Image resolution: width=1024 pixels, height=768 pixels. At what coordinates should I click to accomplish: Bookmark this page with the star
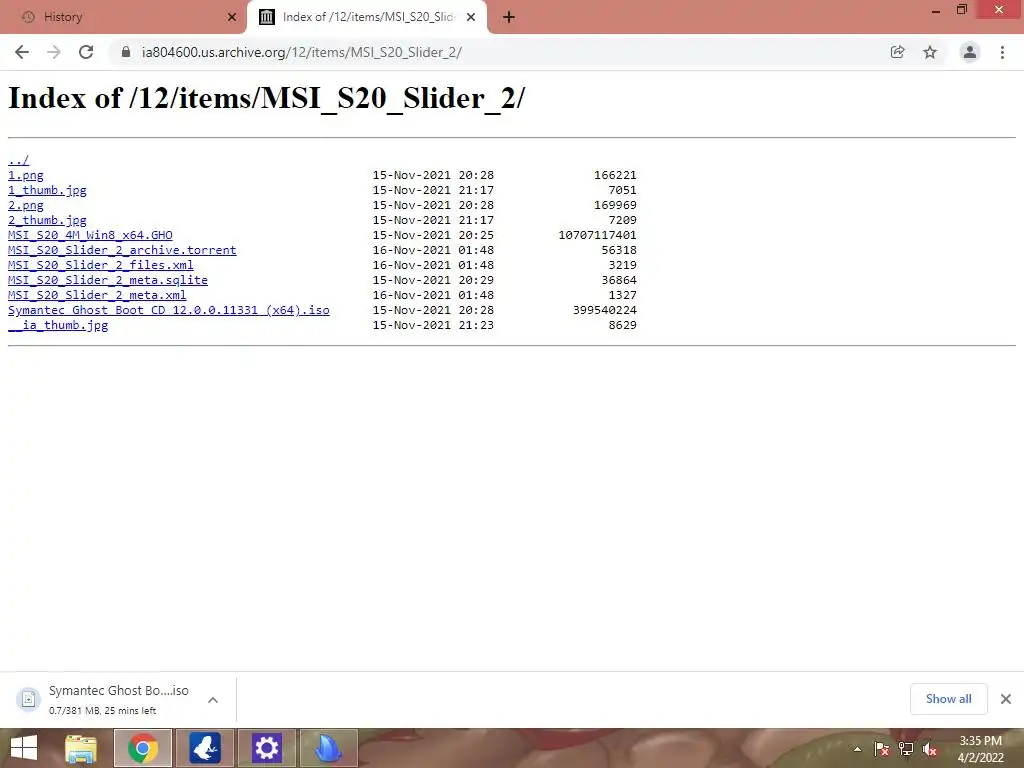(930, 52)
